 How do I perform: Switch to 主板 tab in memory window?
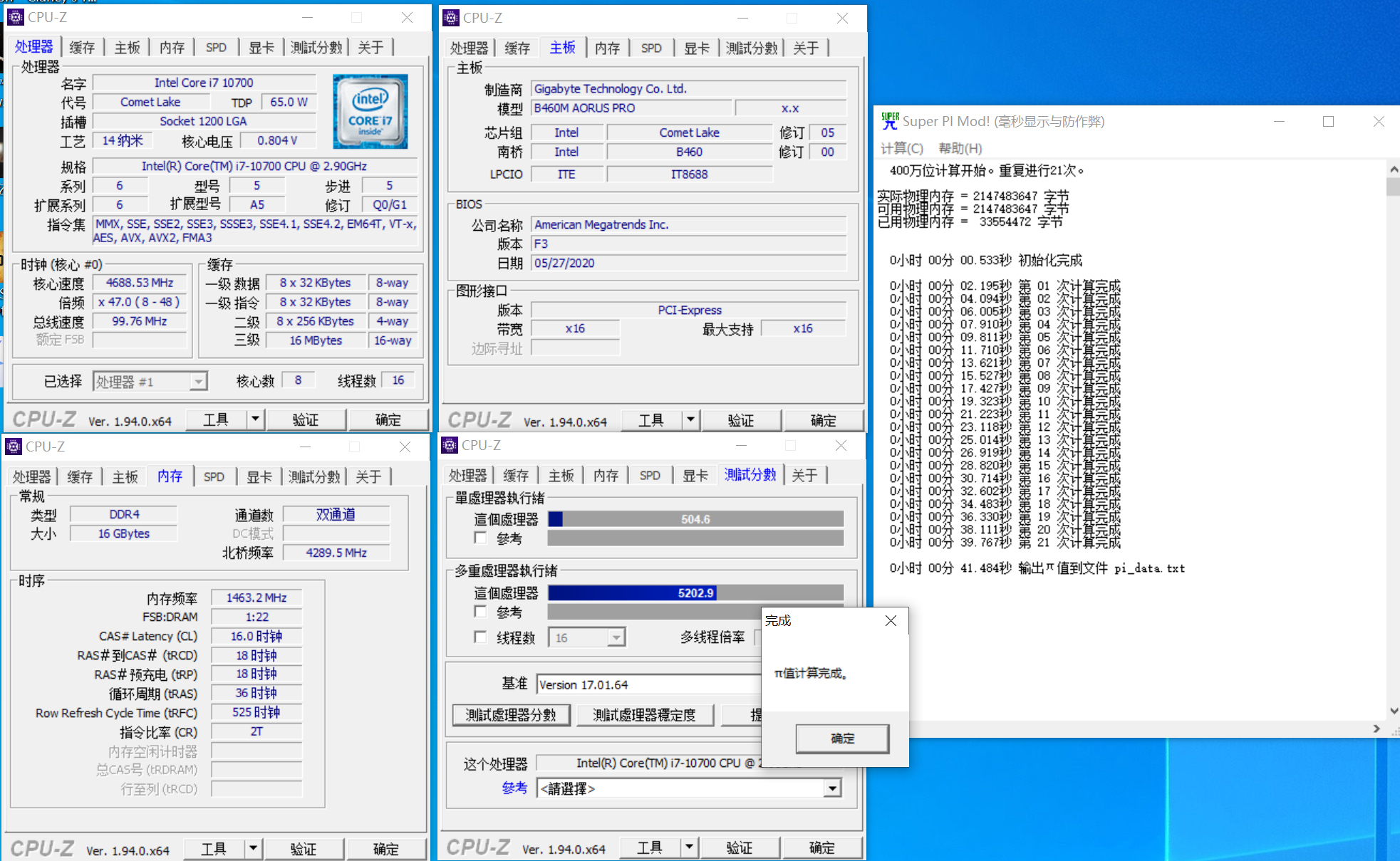(125, 476)
